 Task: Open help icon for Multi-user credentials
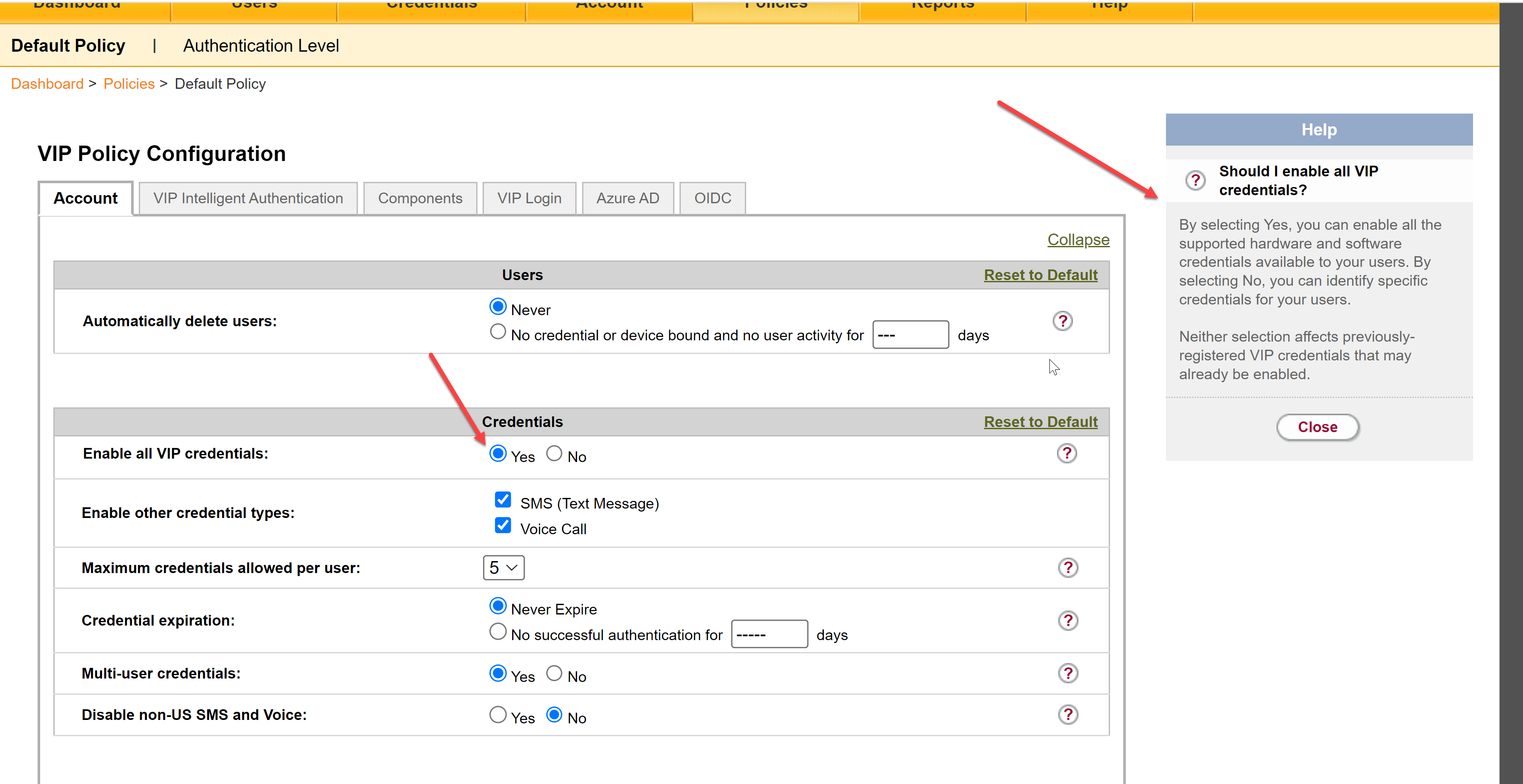1067,673
